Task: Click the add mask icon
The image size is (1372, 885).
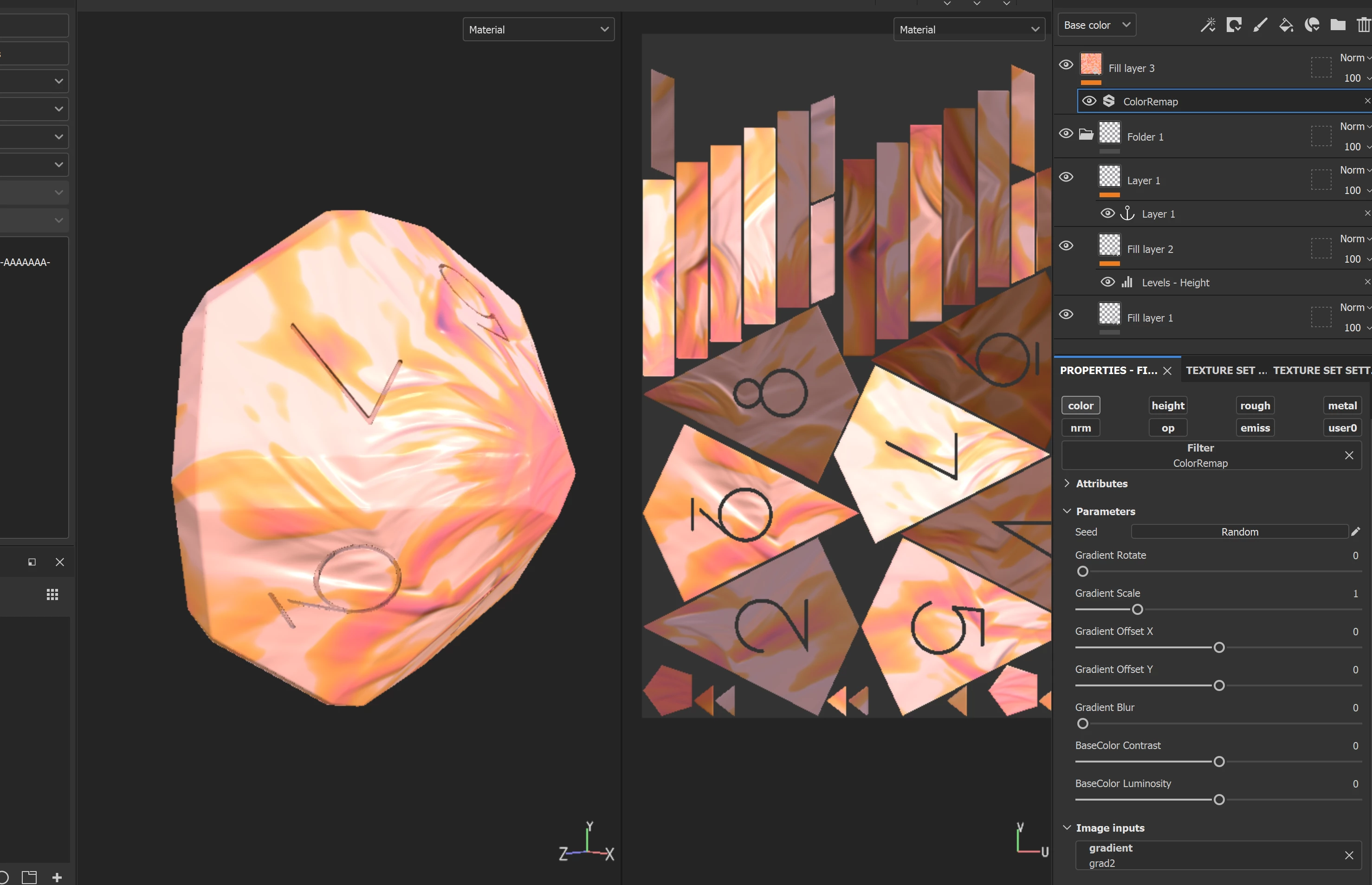Action: tap(1234, 25)
